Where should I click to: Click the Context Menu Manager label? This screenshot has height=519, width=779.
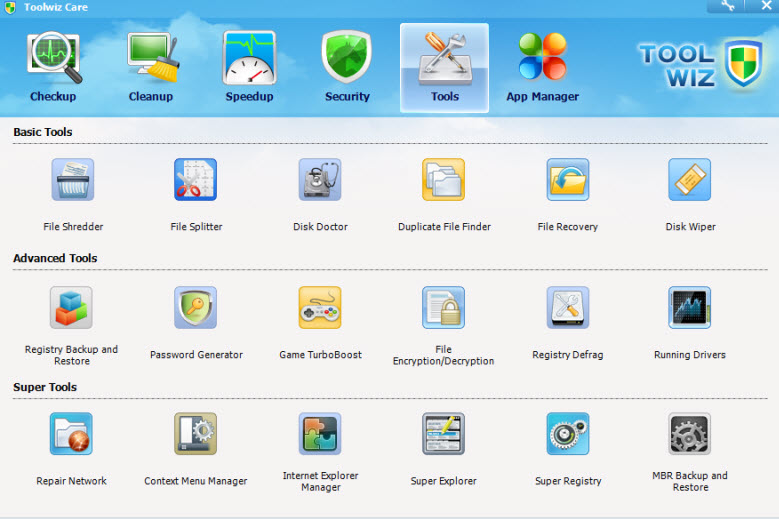196,481
